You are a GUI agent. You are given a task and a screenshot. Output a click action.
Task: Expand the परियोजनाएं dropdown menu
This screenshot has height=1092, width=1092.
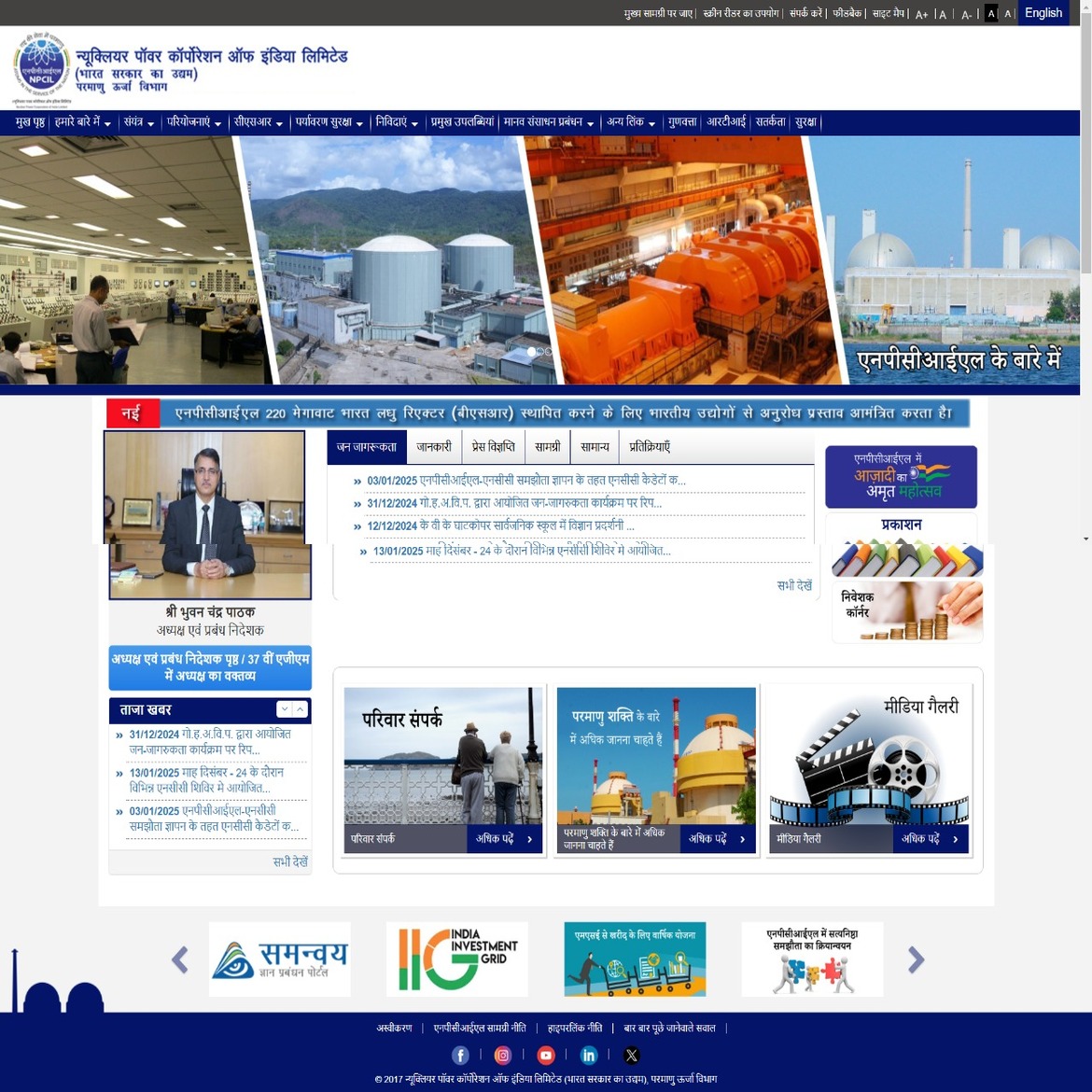(x=193, y=122)
